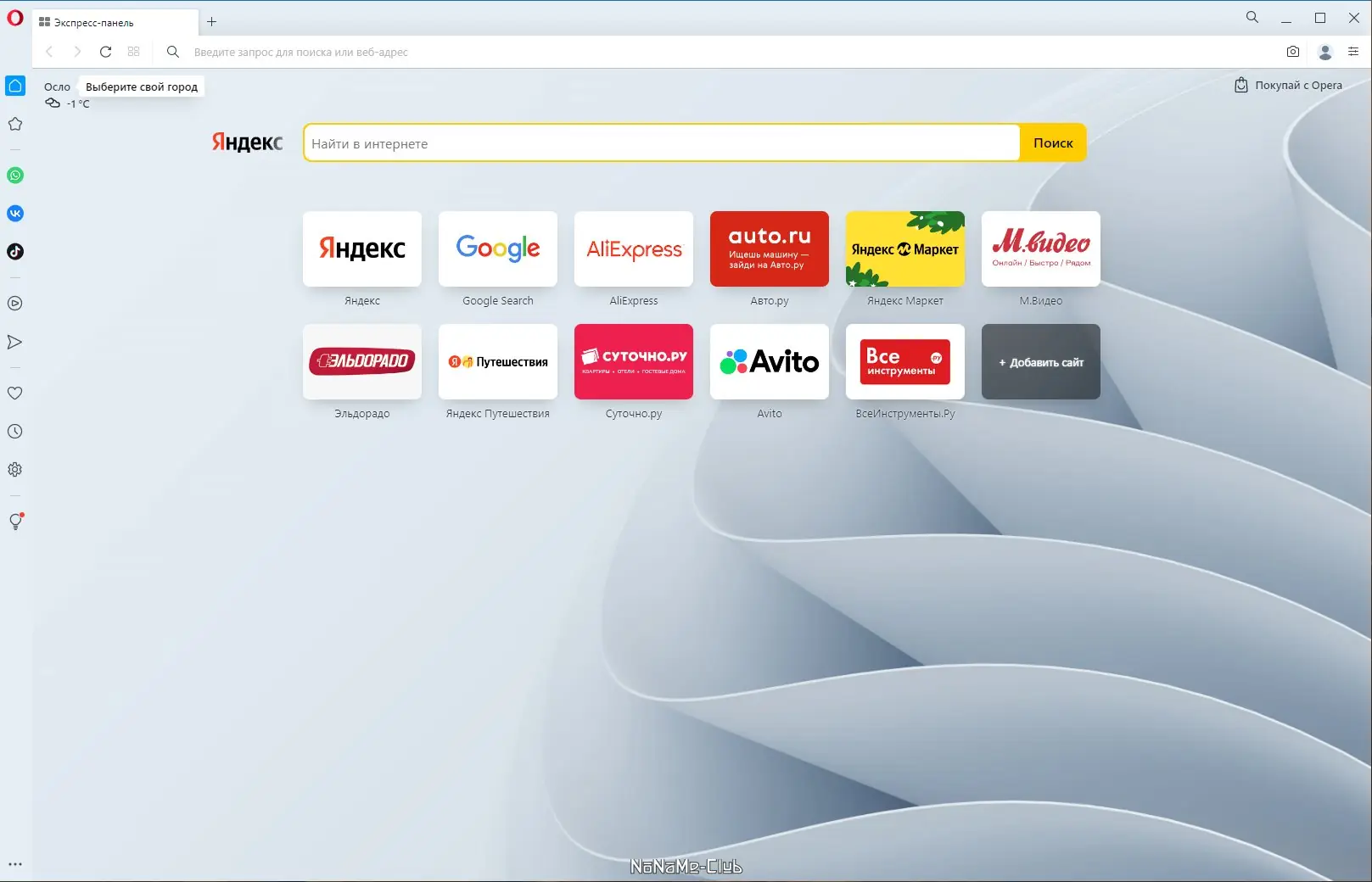Open Bookmarks star icon in sidebar
Image resolution: width=1372 pixels, height=882 pixels.
(x=15, y=124)
